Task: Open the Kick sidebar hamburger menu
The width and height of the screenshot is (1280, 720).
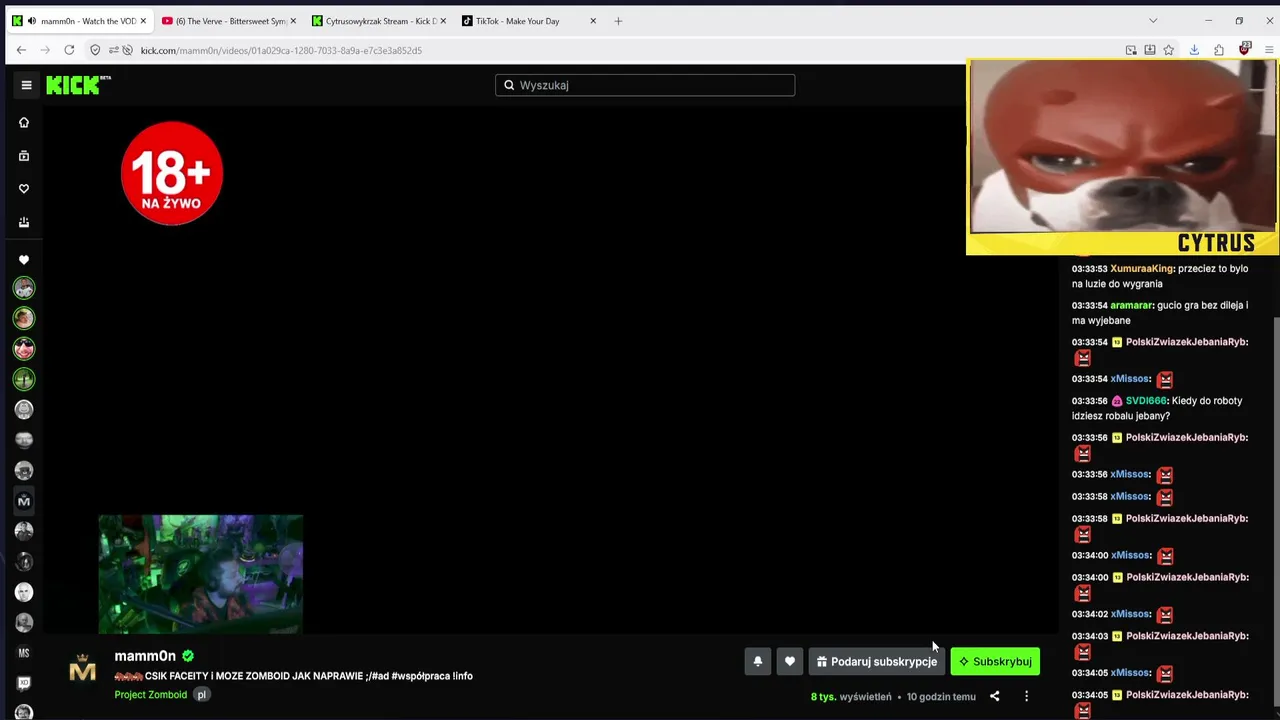Action: point(26,85)
